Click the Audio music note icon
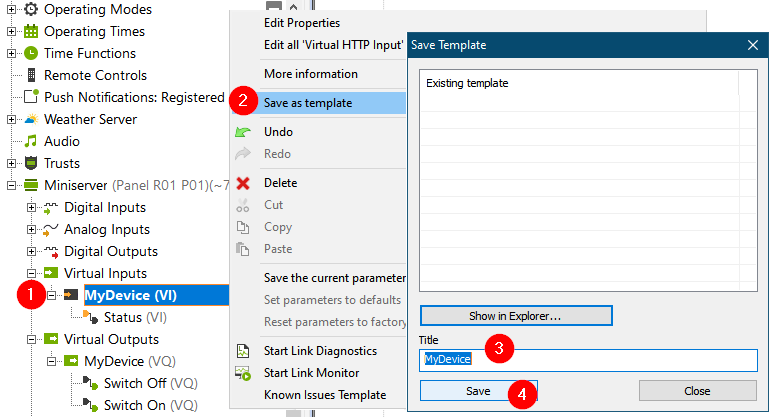Viewport: 771px width, 417px height. click(31, 141)
